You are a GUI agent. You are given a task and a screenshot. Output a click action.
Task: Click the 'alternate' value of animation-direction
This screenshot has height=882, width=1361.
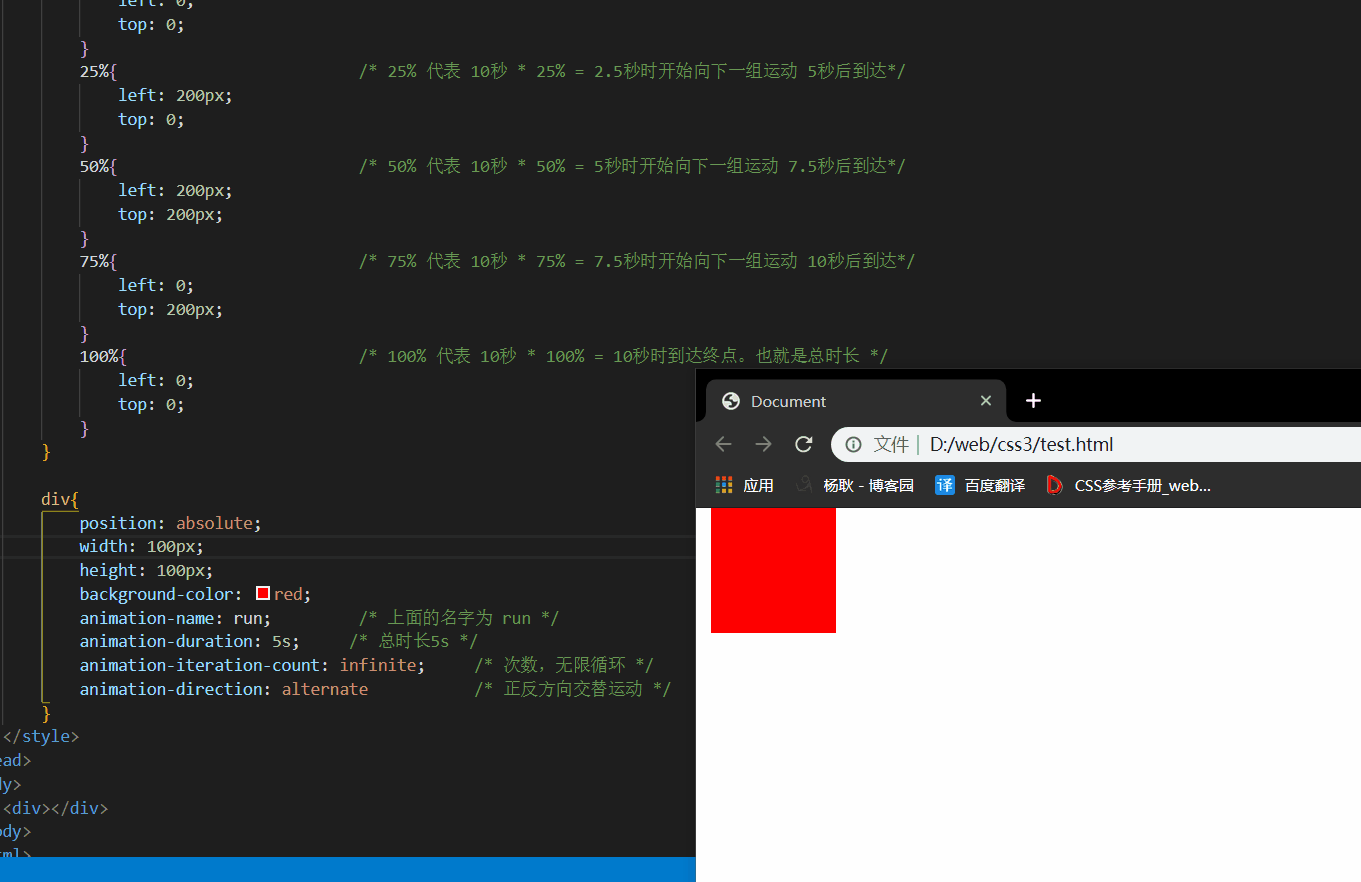324,689
